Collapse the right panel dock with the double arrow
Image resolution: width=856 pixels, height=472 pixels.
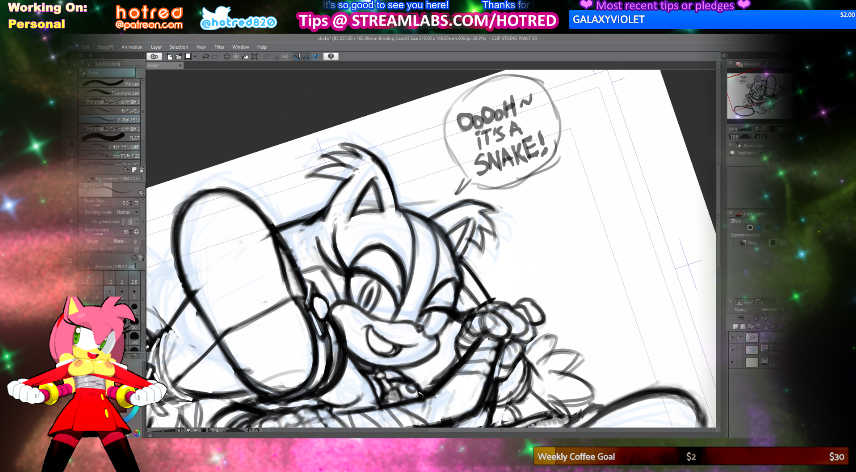point(724,56)
